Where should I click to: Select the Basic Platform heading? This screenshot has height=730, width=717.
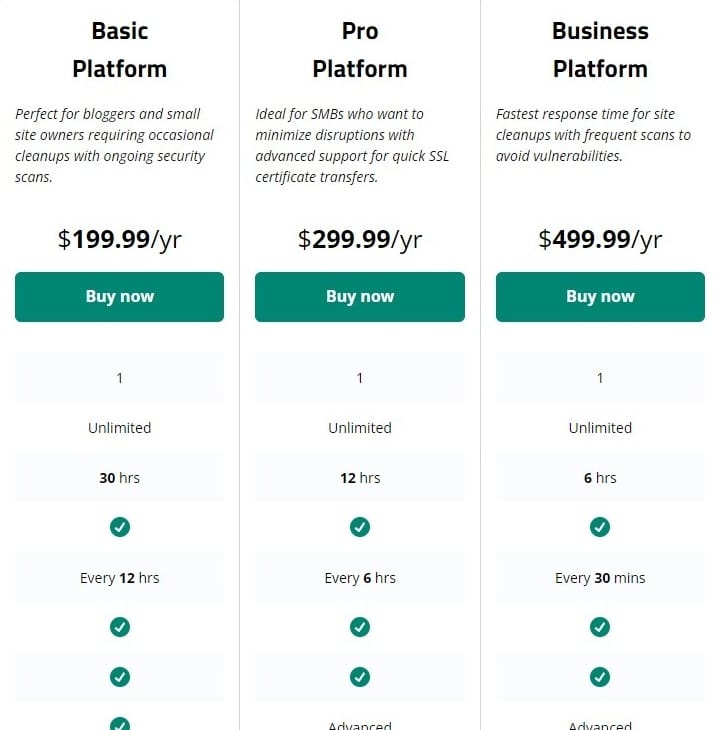point(120,50)
